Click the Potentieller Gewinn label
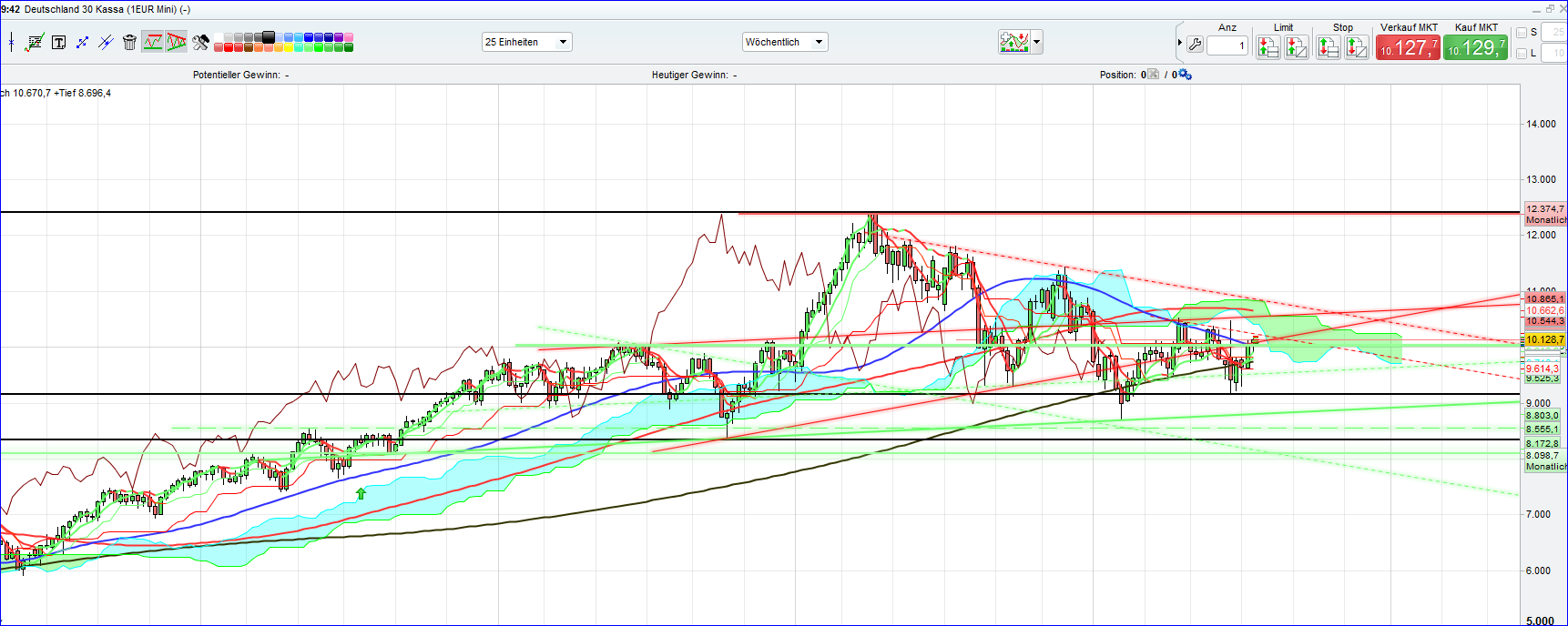Screen dimensions: 1568x626 coord(237,75)
